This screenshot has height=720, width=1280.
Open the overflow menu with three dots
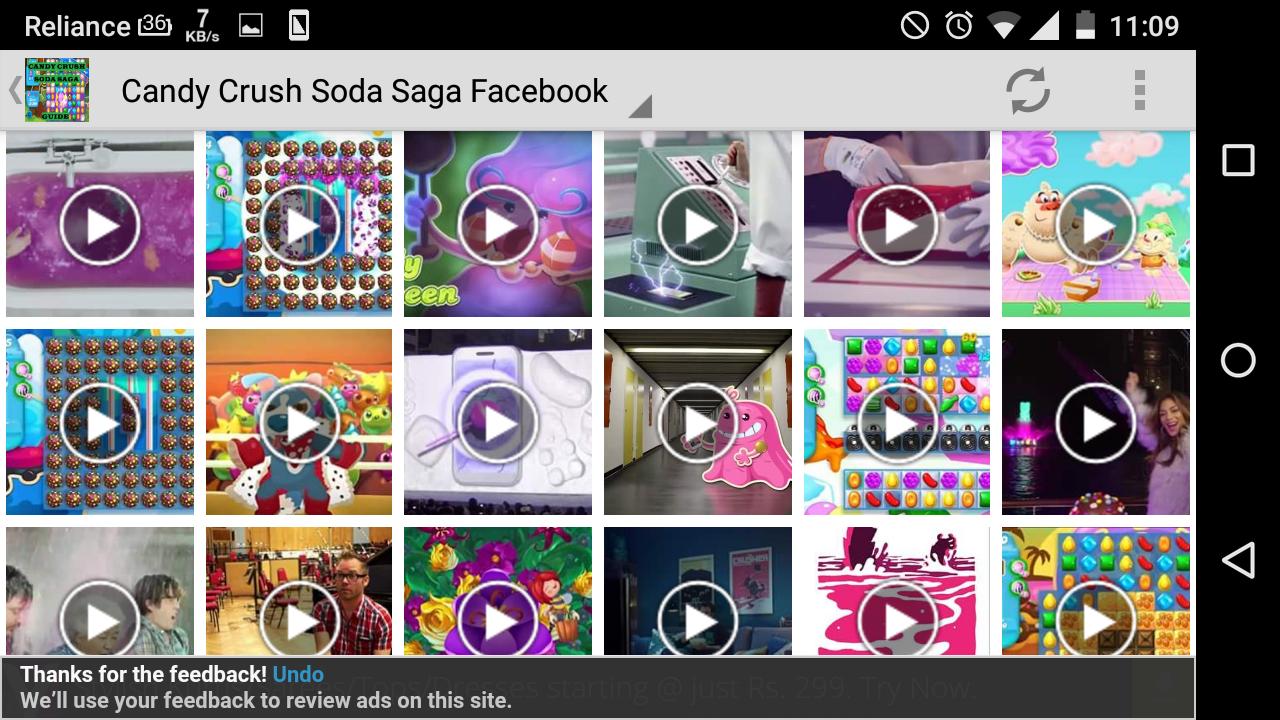click(x=1138, y=91)
